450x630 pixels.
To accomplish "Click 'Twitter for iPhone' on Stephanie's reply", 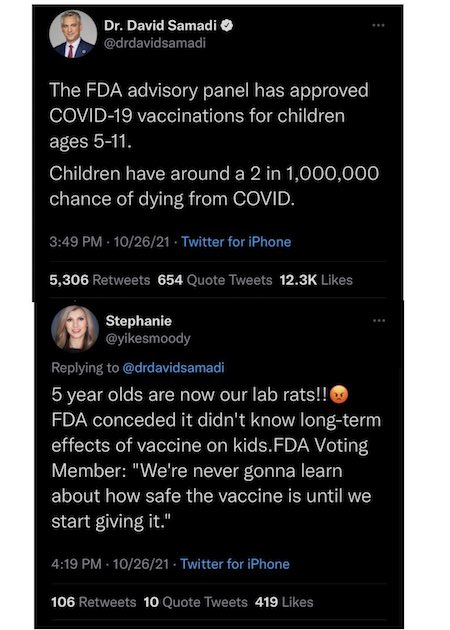I will (x=235, y=564).
